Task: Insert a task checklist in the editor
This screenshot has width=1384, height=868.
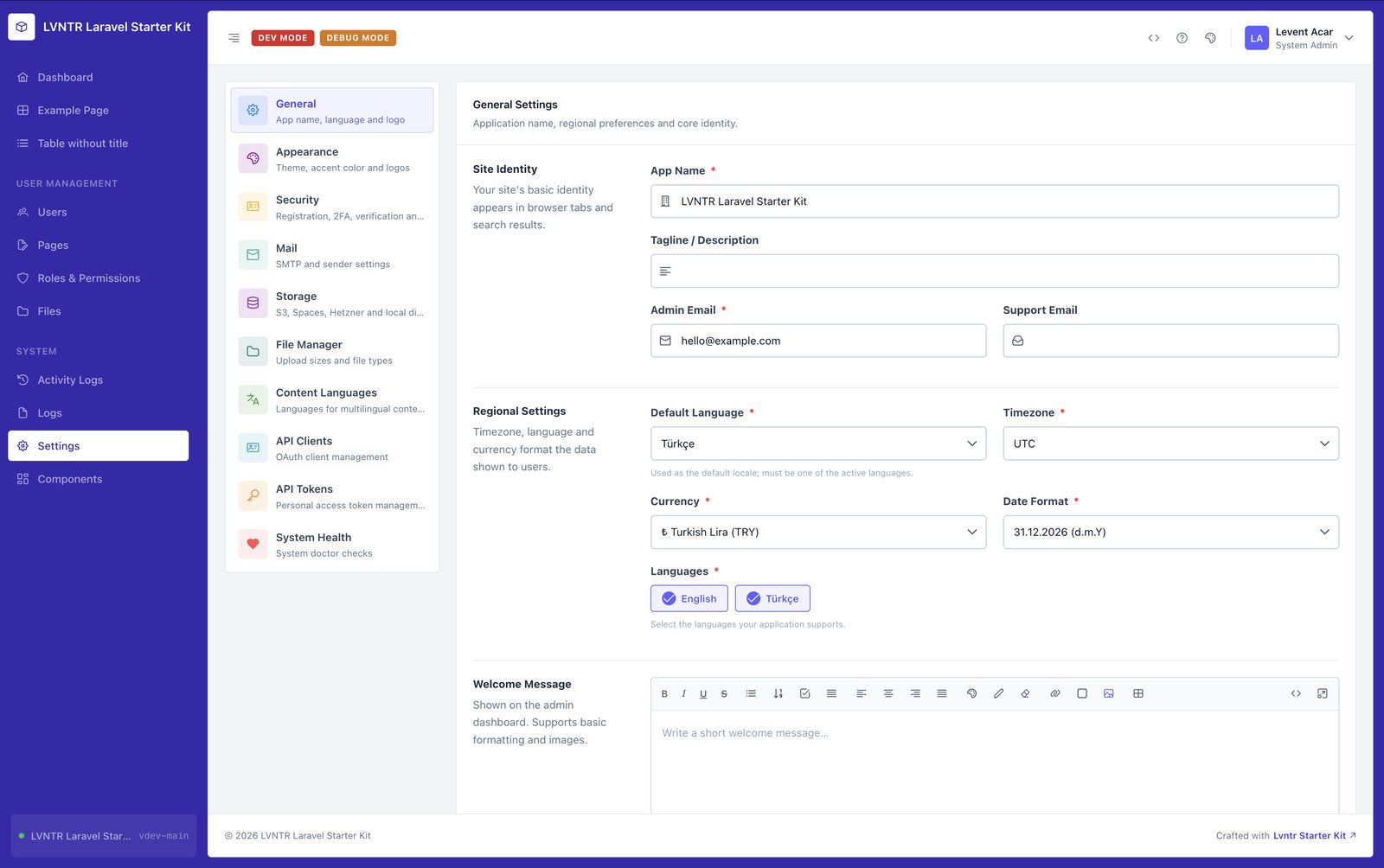Action: (x=804, y=693)
